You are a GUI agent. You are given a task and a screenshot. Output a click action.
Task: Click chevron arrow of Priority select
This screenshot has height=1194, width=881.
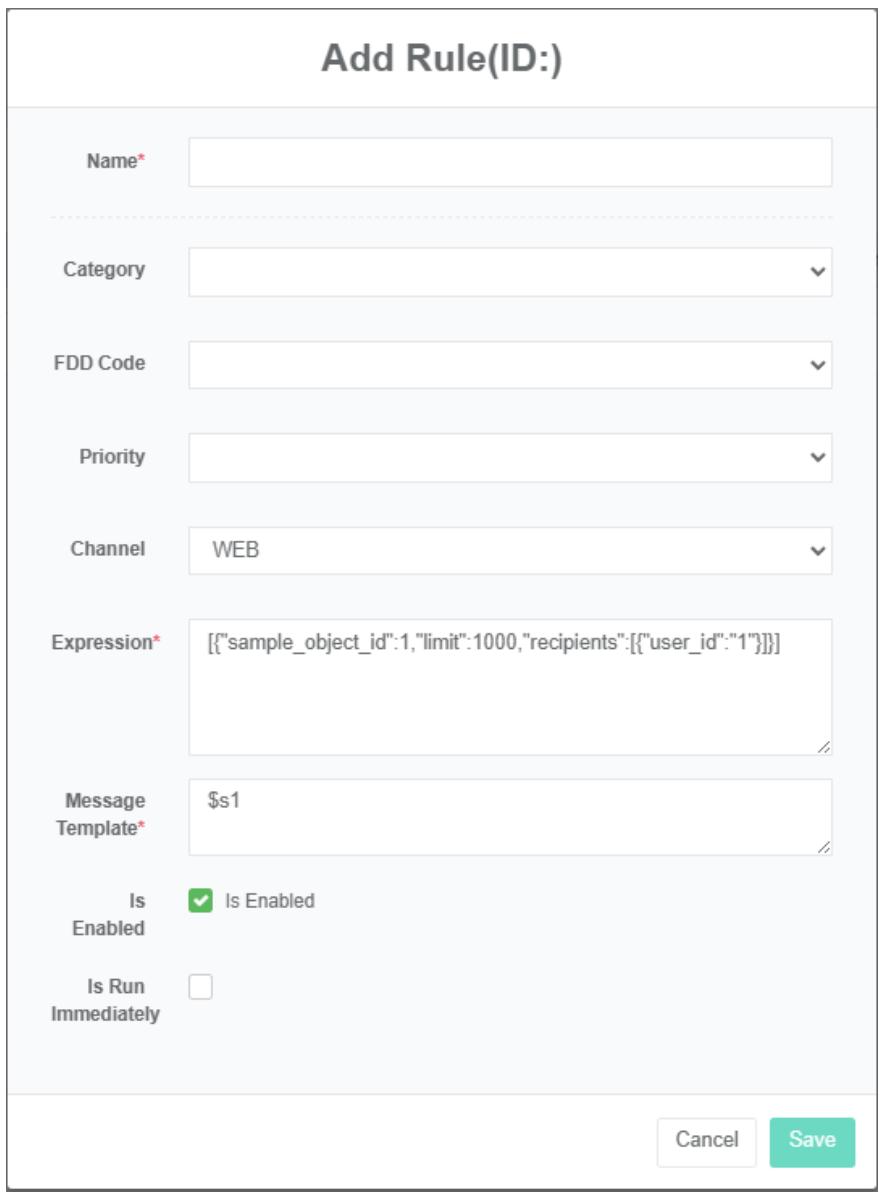tap(818, 458)
